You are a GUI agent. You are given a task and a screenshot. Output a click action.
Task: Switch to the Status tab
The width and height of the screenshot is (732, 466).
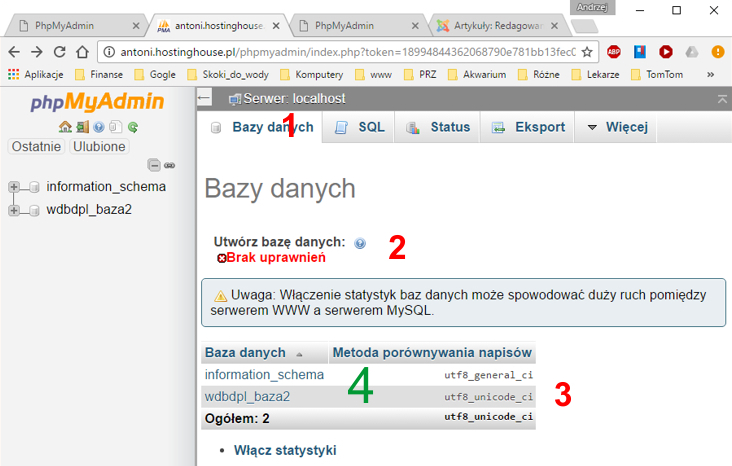tap(437, 127)
